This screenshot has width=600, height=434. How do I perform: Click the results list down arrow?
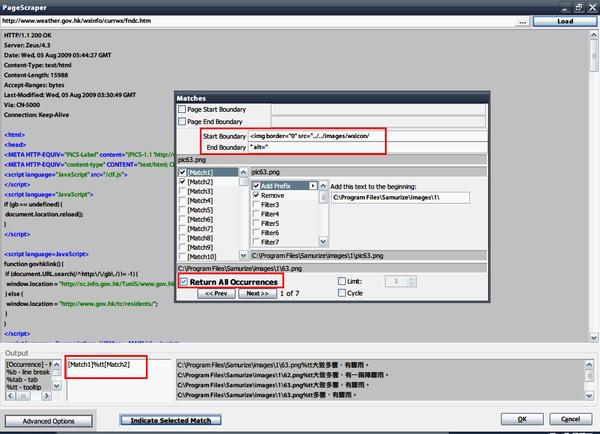pyautogui.click(x=589, y=396)
